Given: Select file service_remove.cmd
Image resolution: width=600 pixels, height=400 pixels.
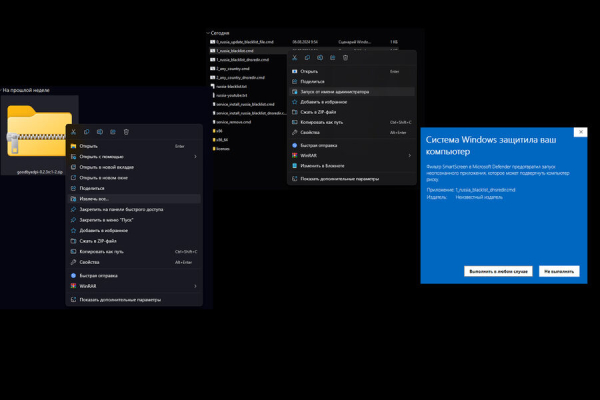Looking at the screenshot, I should (x=232, y=122).
